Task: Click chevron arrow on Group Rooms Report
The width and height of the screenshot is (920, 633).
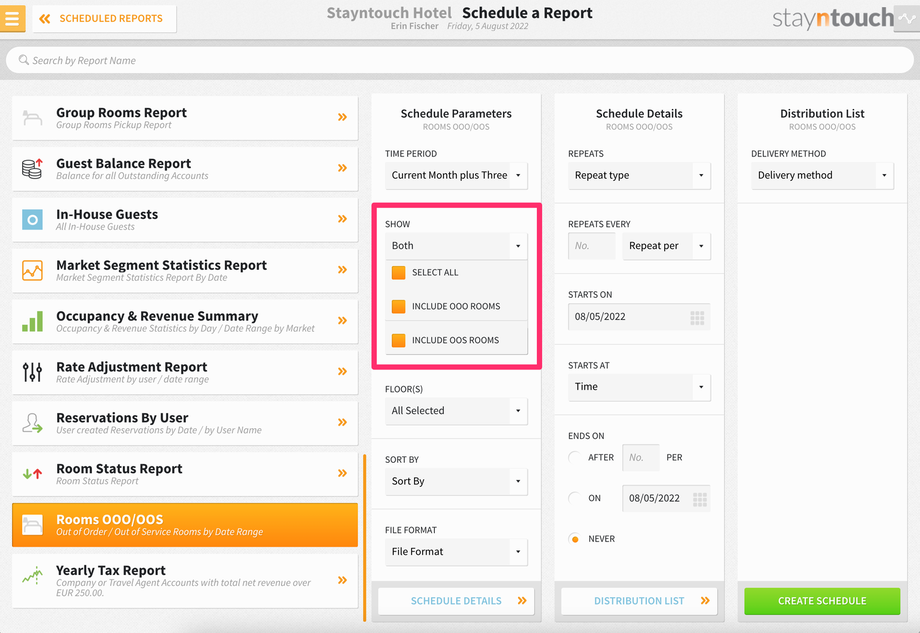Action: 343,117
